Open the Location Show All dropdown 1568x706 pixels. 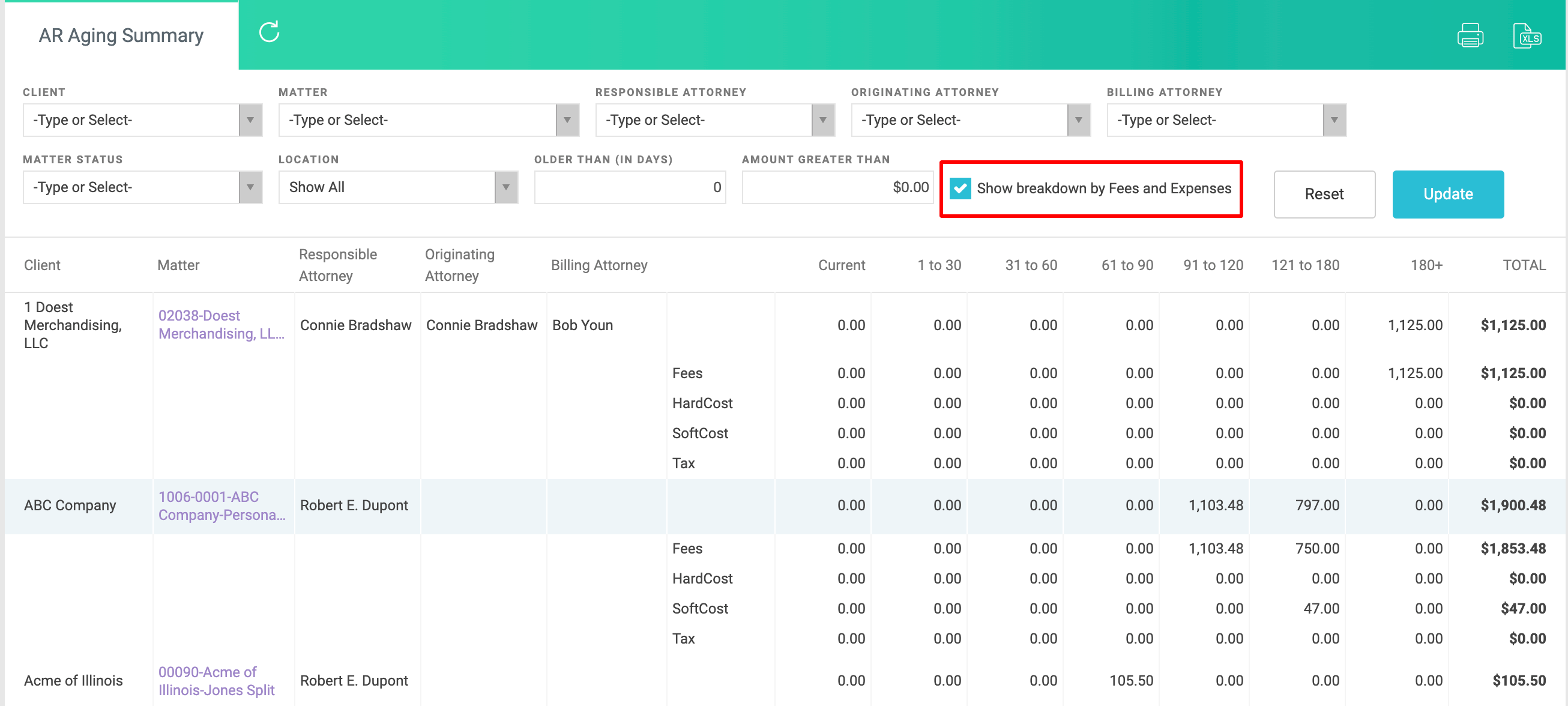click(x=505, y=187)
